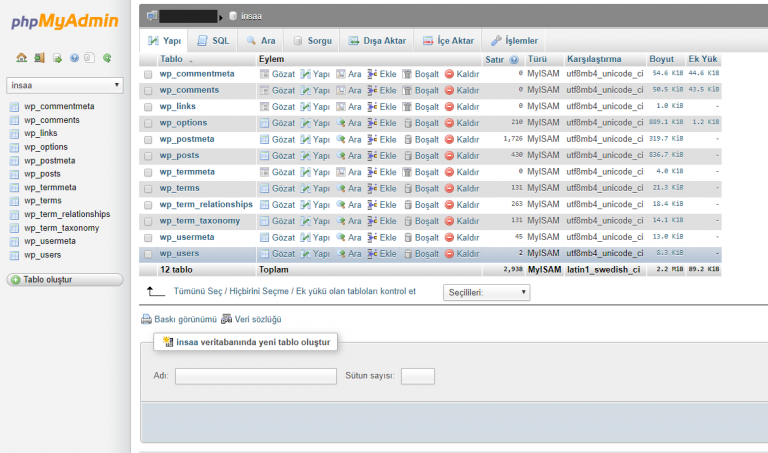Click the 2,938 total rows value
This screenshot has width=768, height=453.
point(513,269)
